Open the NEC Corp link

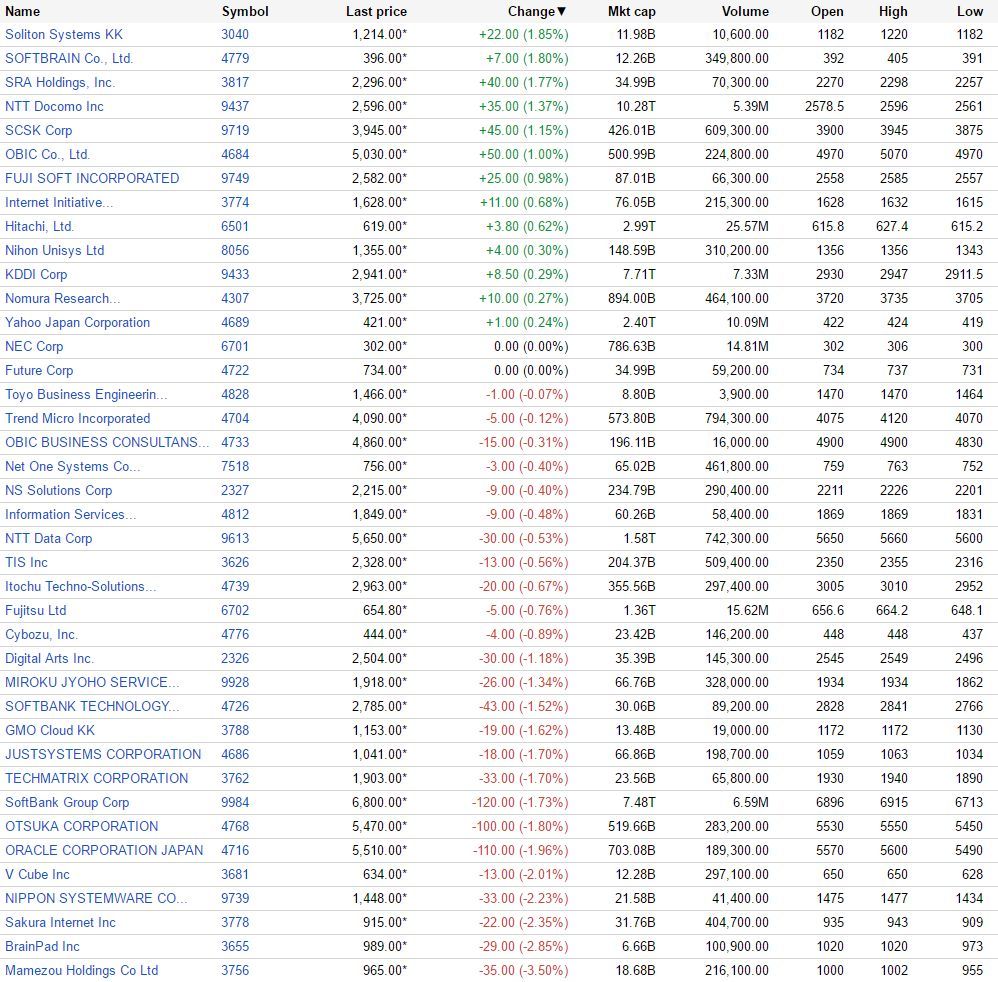tap(34, 346)
